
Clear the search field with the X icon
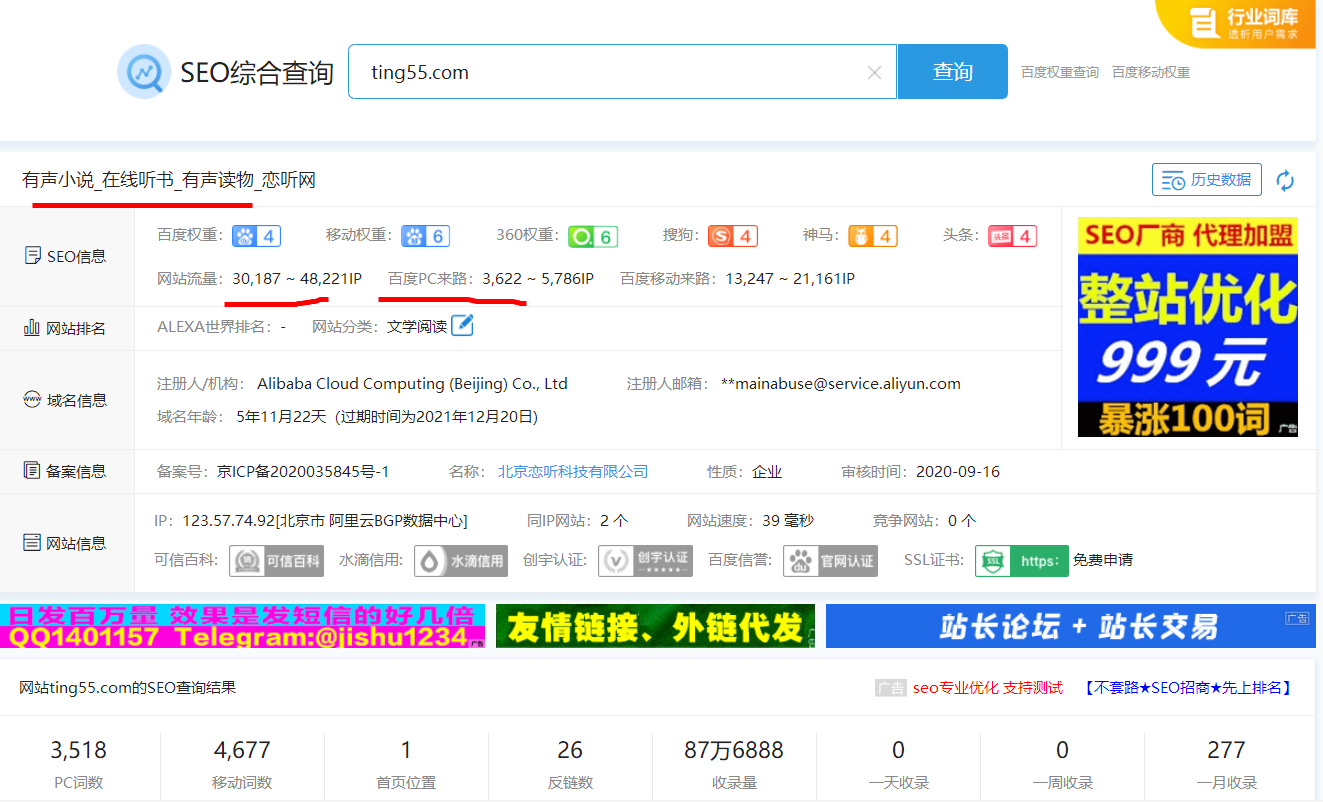tap(874, 72)
